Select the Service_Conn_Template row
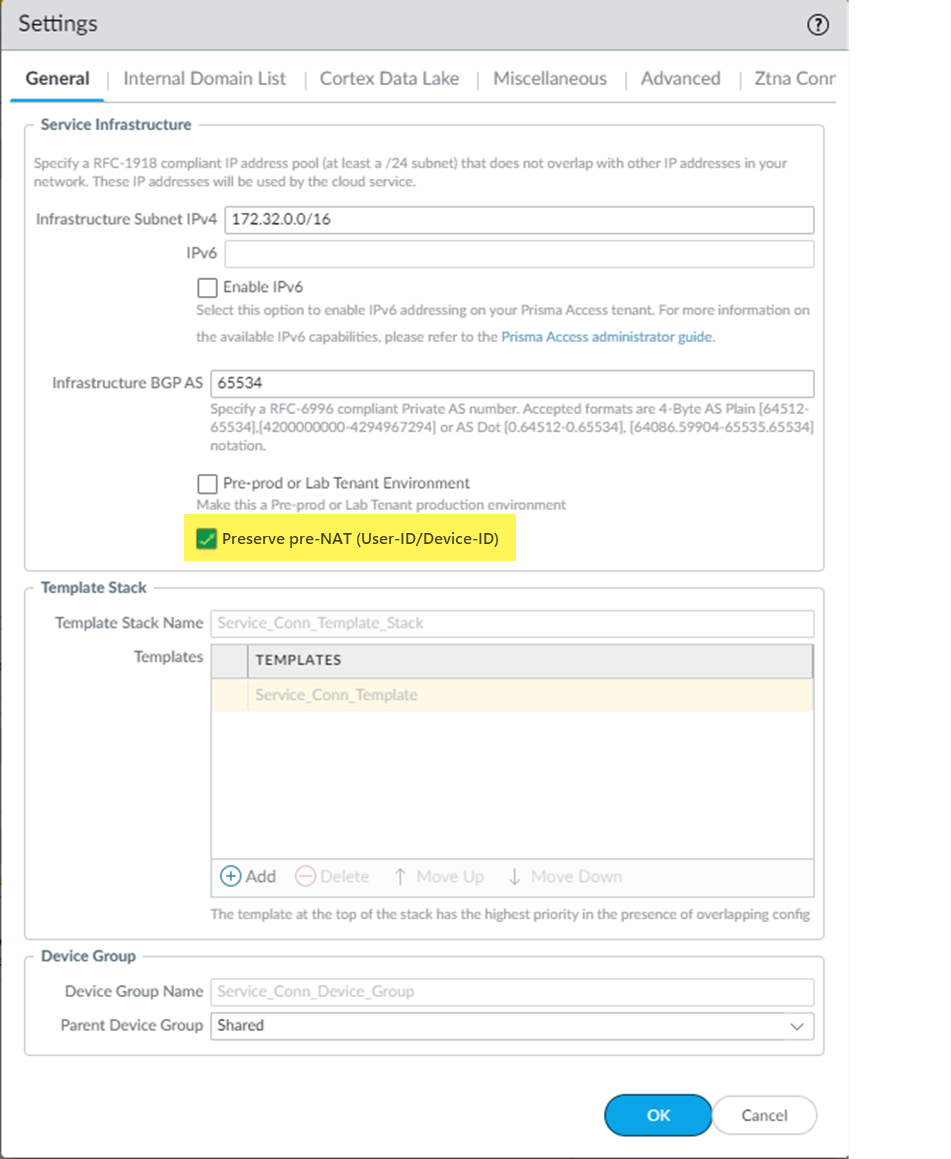 point(512,695)
